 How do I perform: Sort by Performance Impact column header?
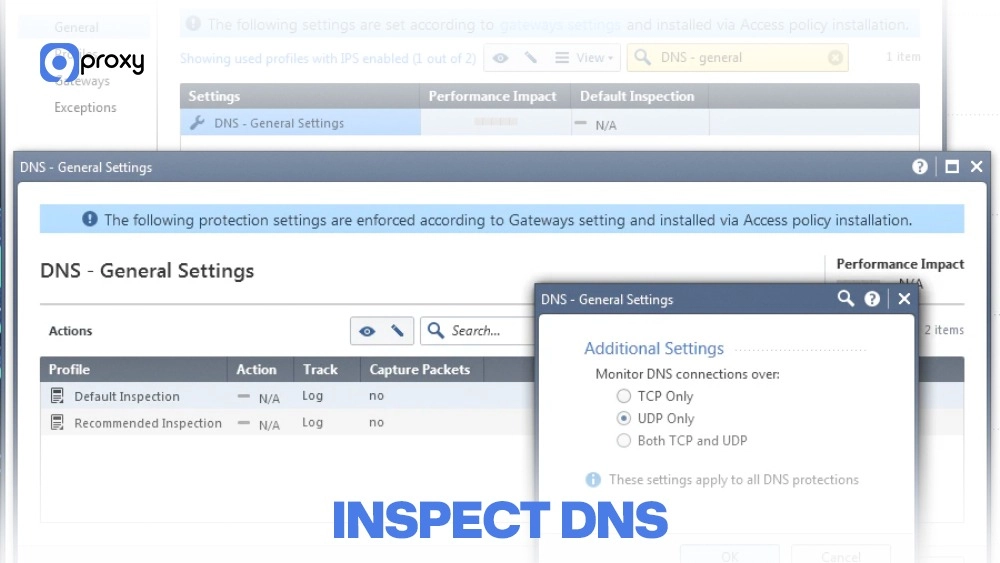(496, 96)
